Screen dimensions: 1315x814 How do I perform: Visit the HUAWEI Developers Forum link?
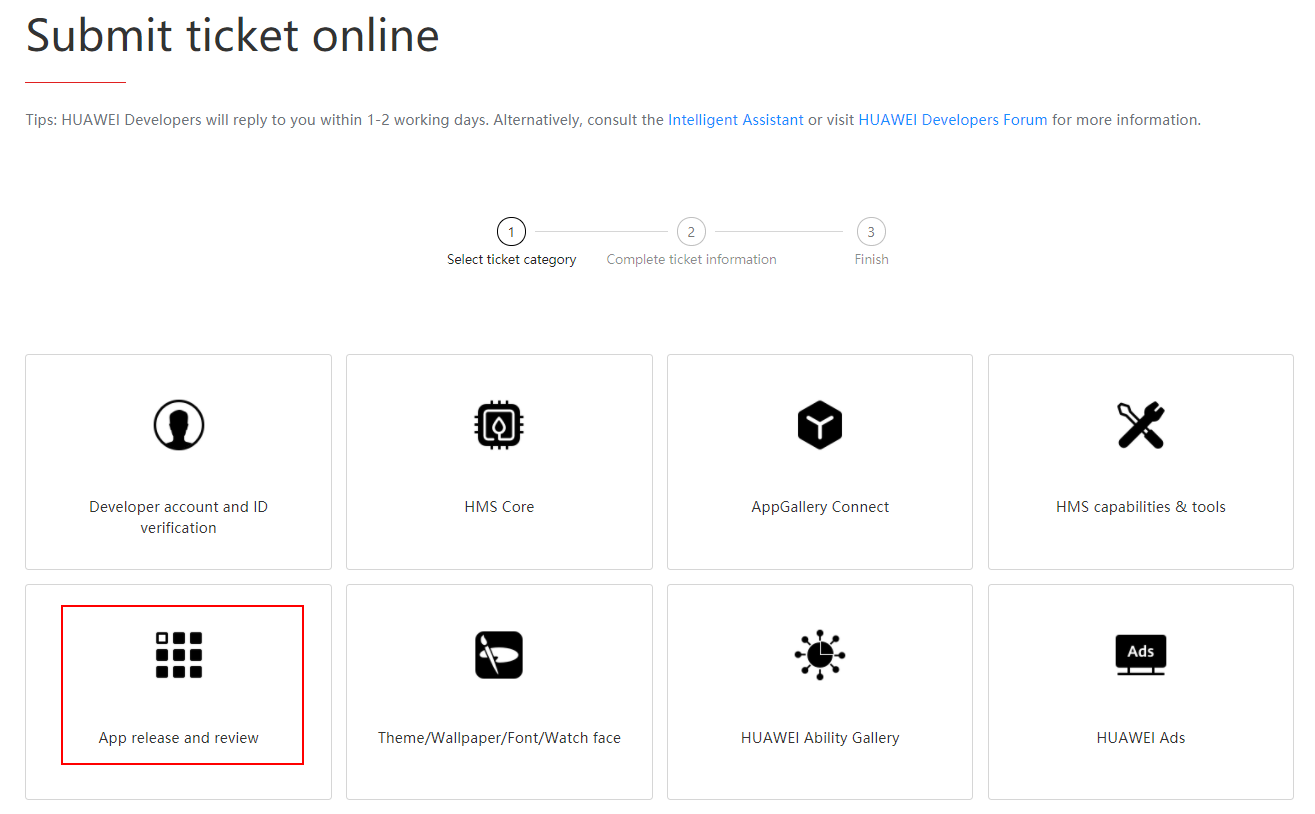click(952, 119)
